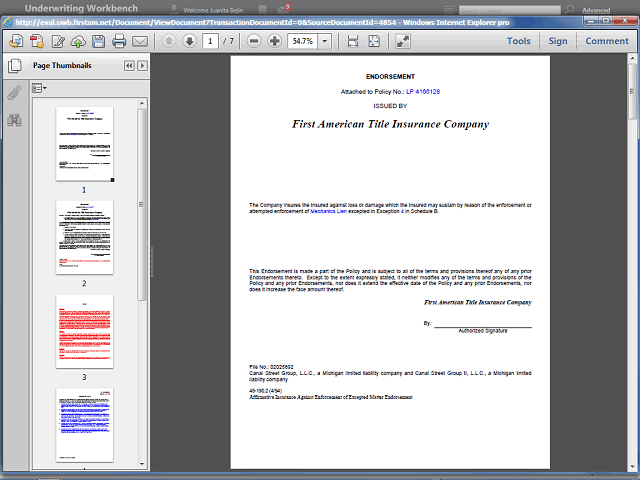Click Advanced search link in Workbench
The image size is (640, 480).
(x=596, y=10)
